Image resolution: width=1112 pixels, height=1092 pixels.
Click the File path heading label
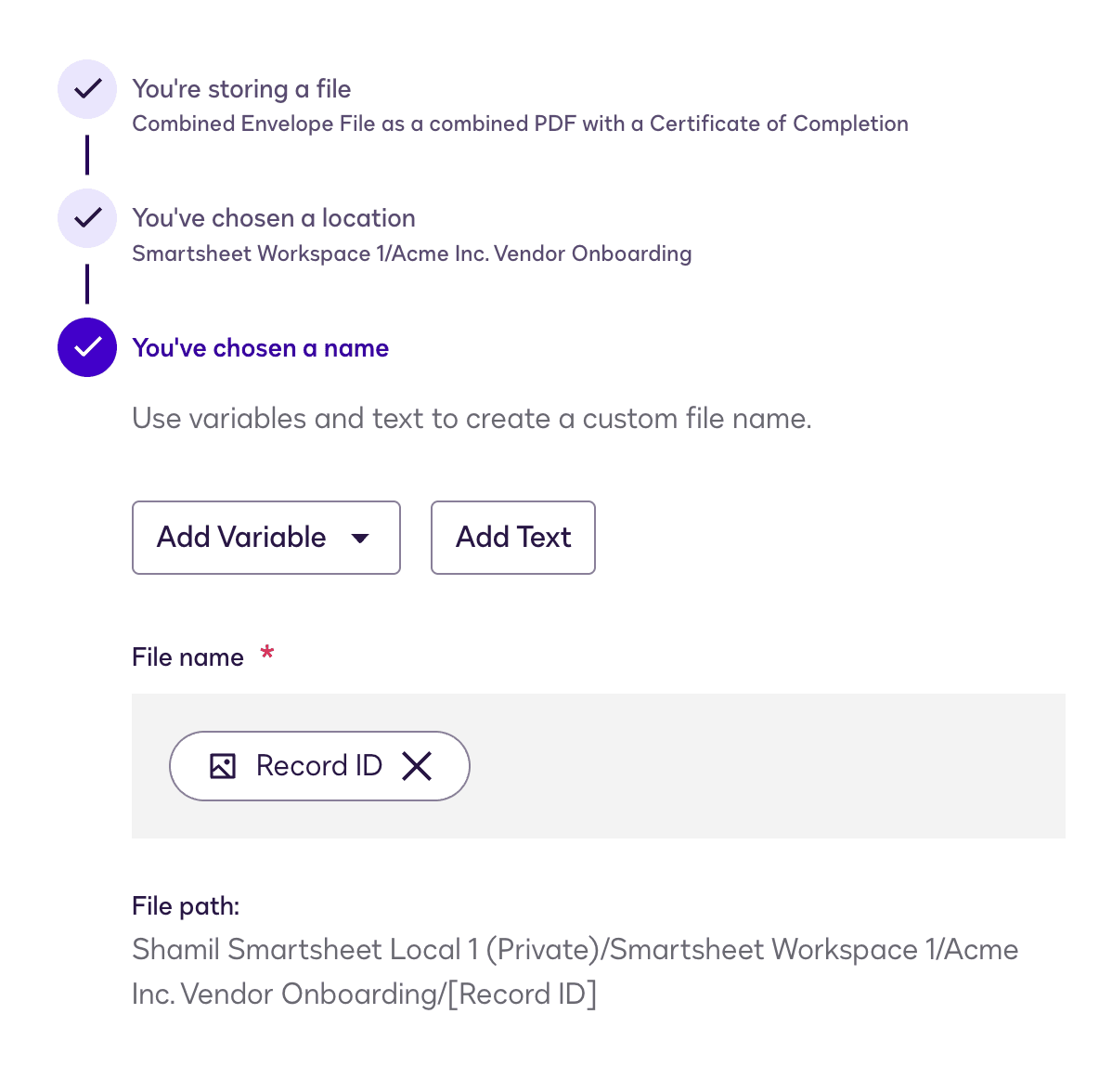[x=186, y=906]
